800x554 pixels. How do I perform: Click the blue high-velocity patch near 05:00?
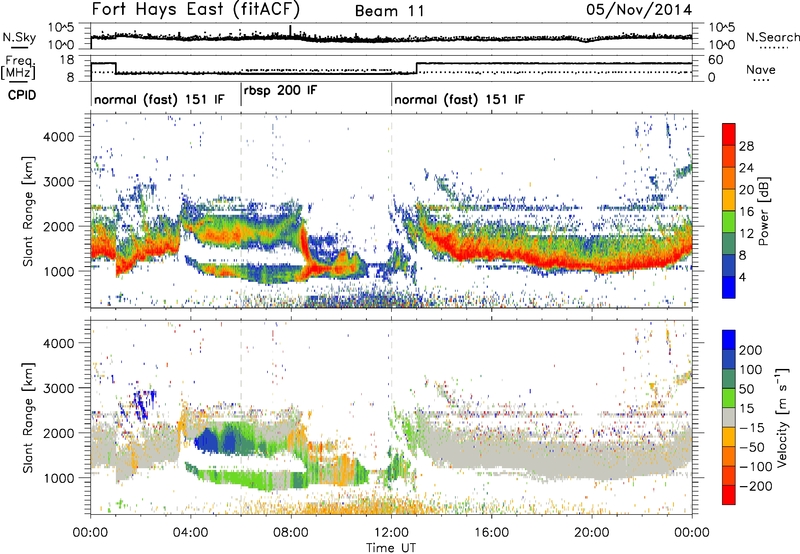point(217,441)
